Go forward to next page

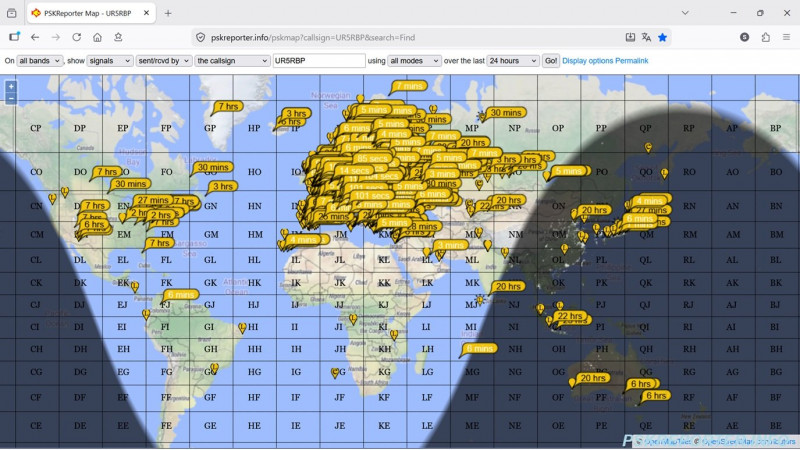tap(56, 37)
